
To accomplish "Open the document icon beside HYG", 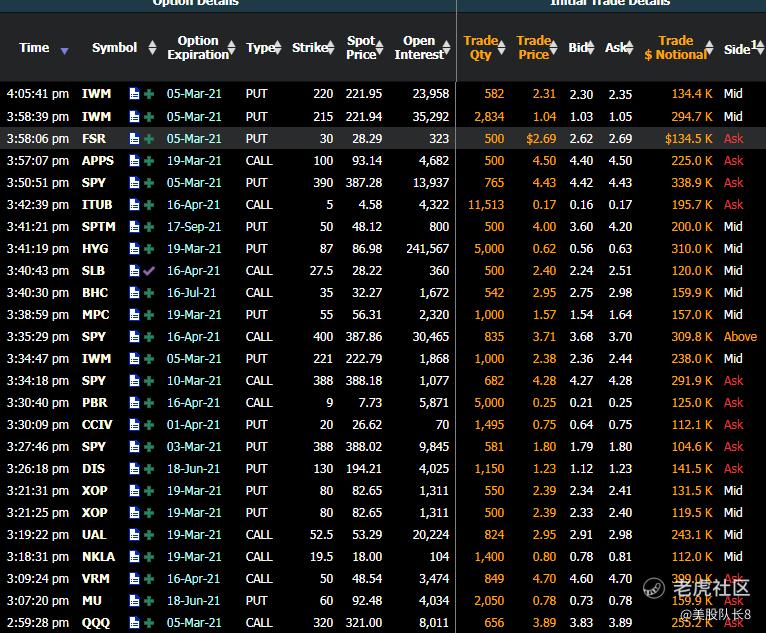I will pyautogui.click(x=134, y=248).
